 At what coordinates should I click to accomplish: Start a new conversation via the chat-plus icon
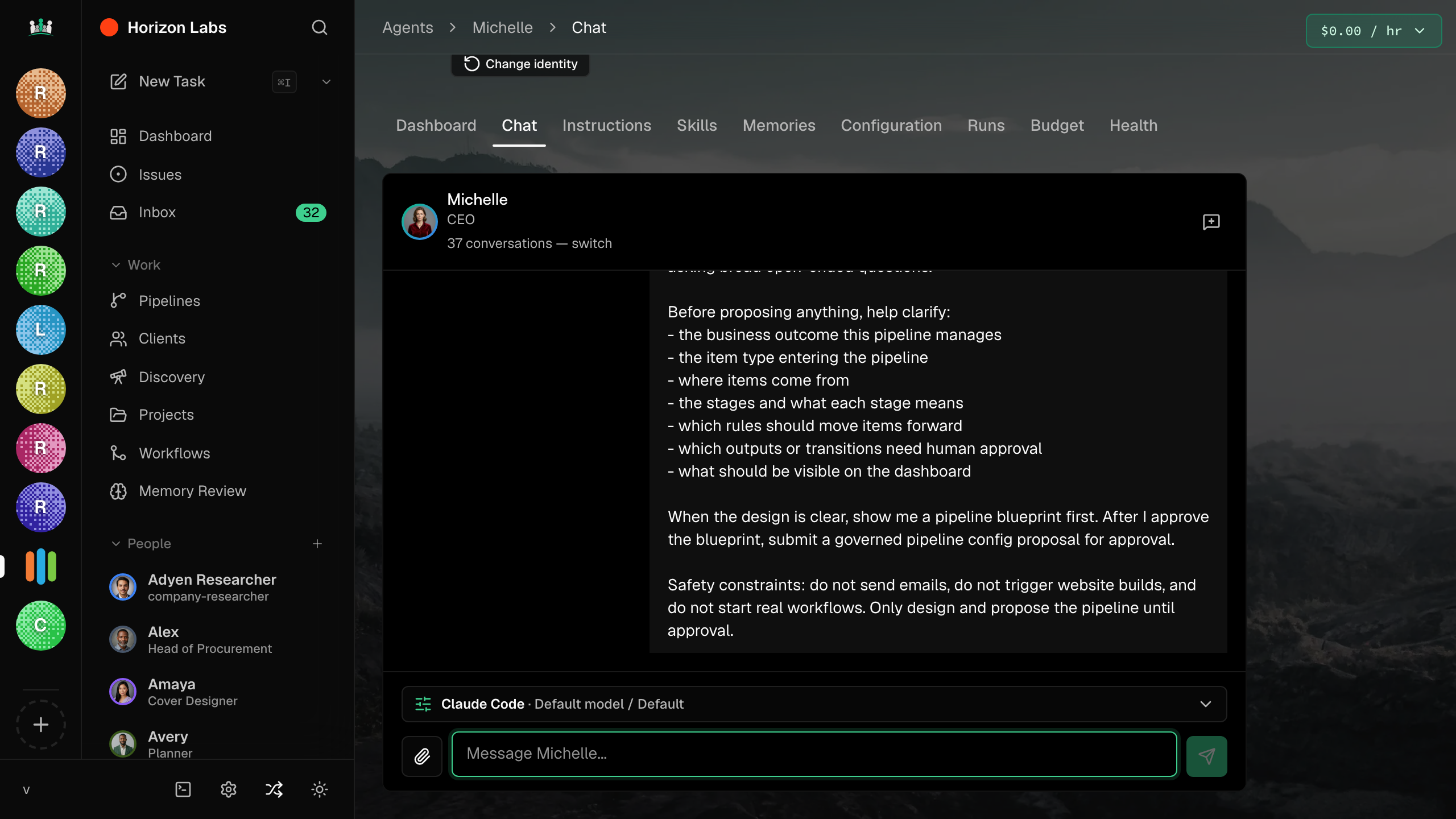click(x=1211, y=222)
